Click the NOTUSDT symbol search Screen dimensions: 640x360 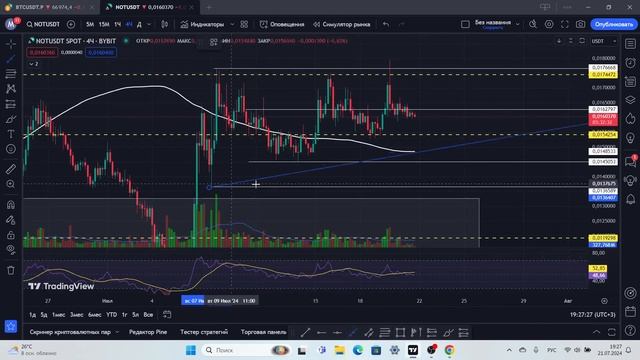(x=43, y=24)
